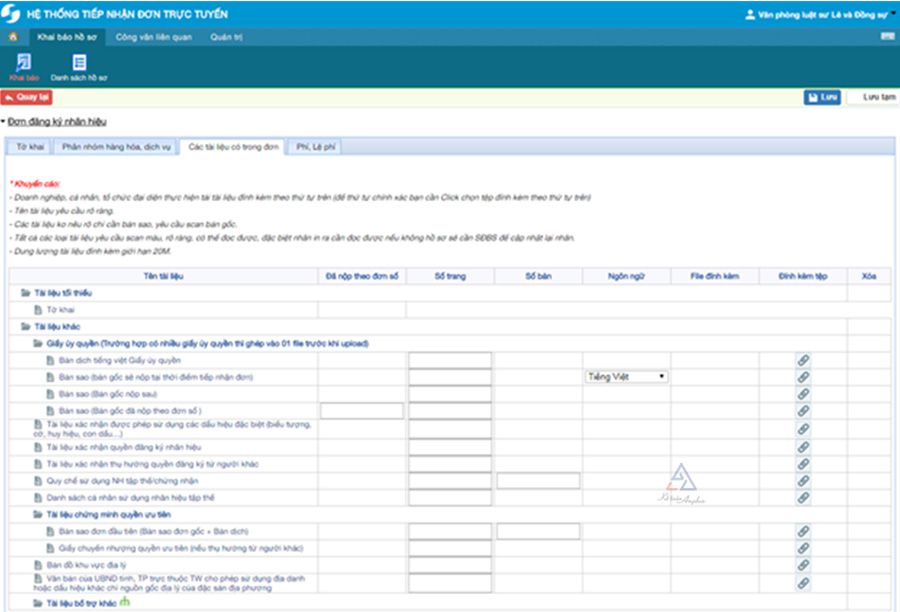Click paperclip for Quy chế sử dụng NH tập thể
This screenshot has height=612, width=900.
click(x=803, y=481)
